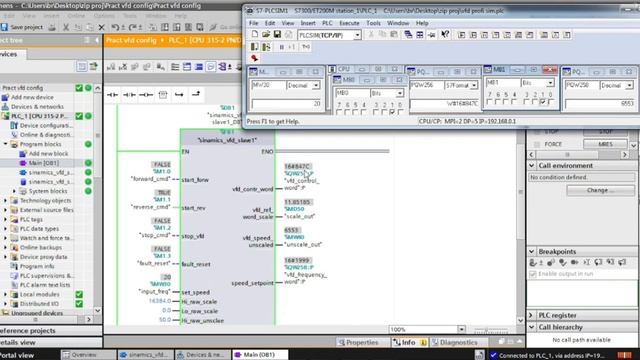Toggle bit 7 checkbox in MB0 window
This screenshot has width=640, height=360.
pos(339,112)
